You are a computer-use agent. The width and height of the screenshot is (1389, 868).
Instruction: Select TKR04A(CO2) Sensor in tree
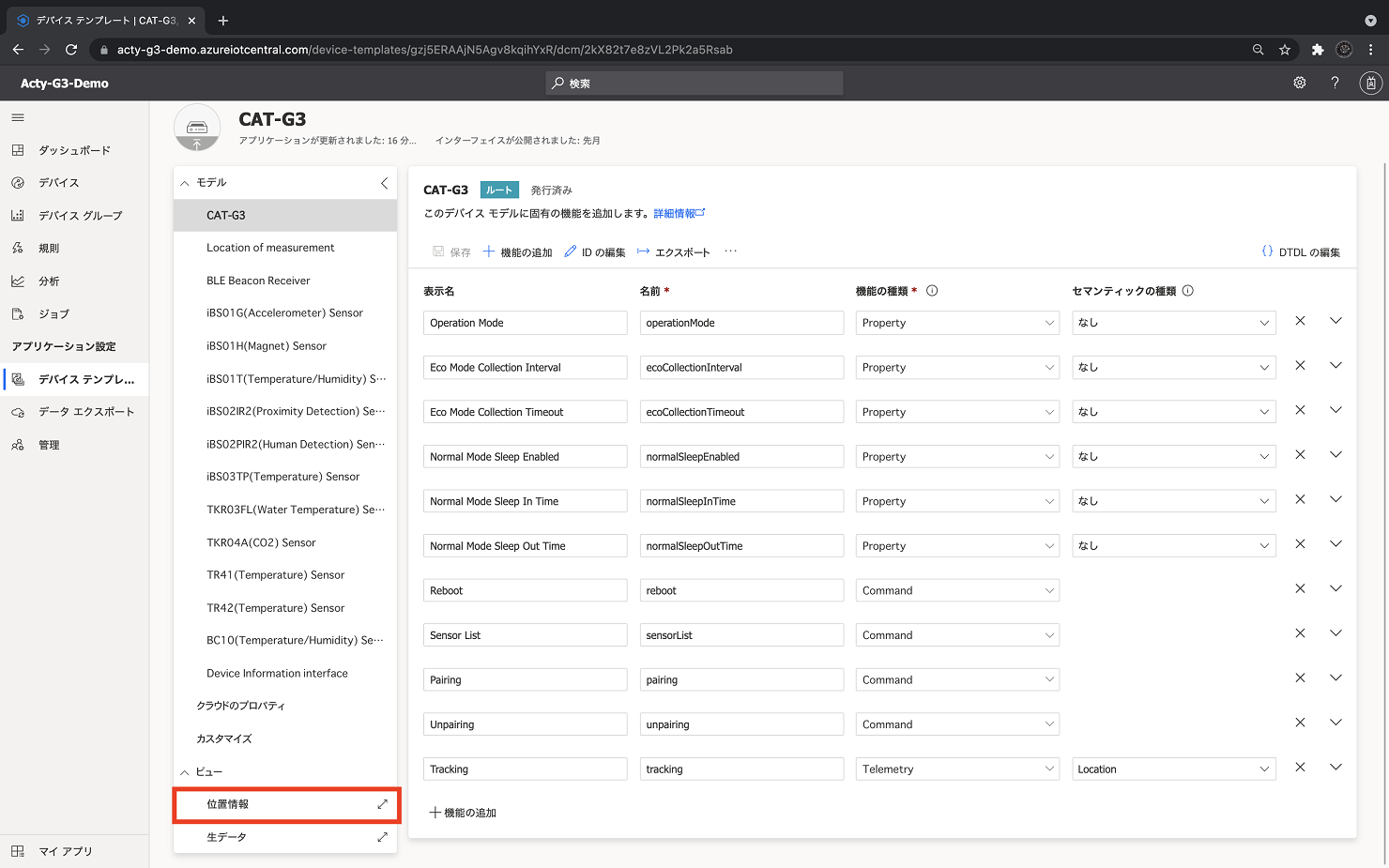pos(285,542)
